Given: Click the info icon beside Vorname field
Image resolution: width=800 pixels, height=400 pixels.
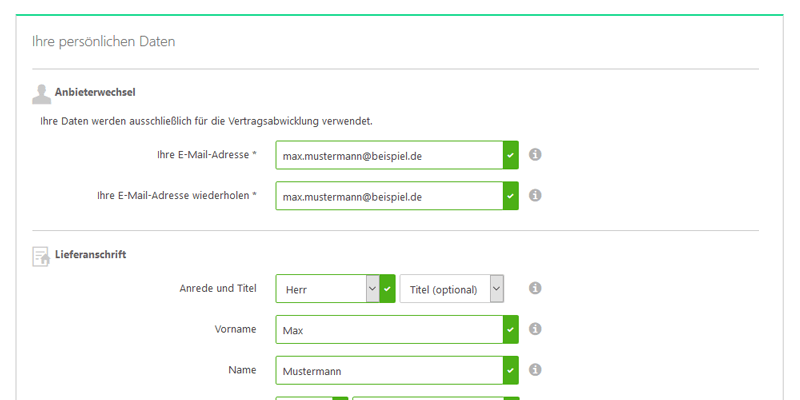Looking at the screenshot, I should pyautogui.click(x=535, y=329).
